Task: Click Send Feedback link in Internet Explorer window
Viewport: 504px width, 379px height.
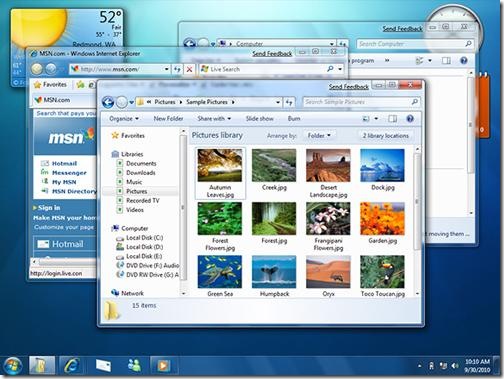Action: click(272, 54)
